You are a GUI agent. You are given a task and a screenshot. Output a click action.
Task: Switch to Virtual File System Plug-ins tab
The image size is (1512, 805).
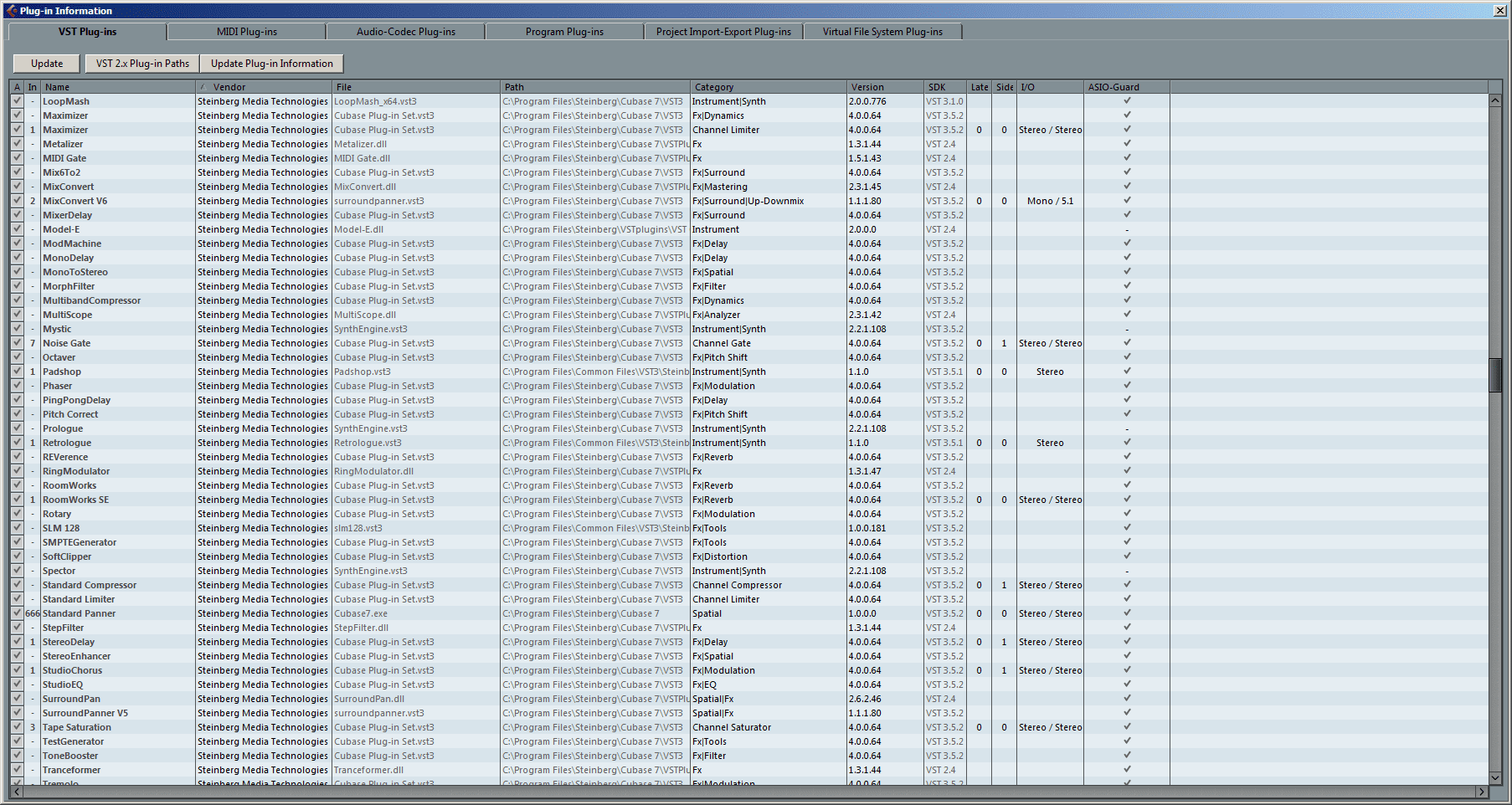click(882, 32)
